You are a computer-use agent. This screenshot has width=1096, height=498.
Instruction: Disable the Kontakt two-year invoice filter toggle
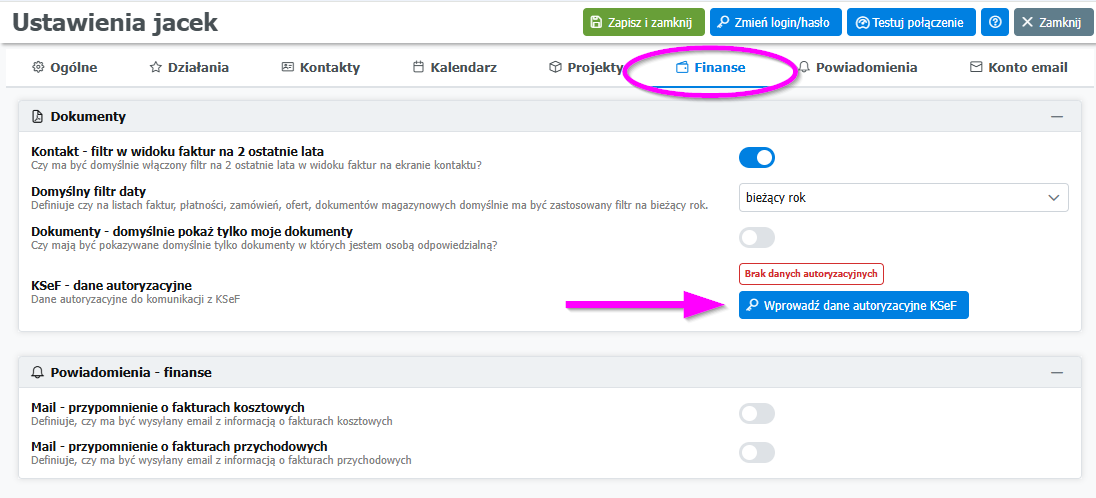coord(757,157)
